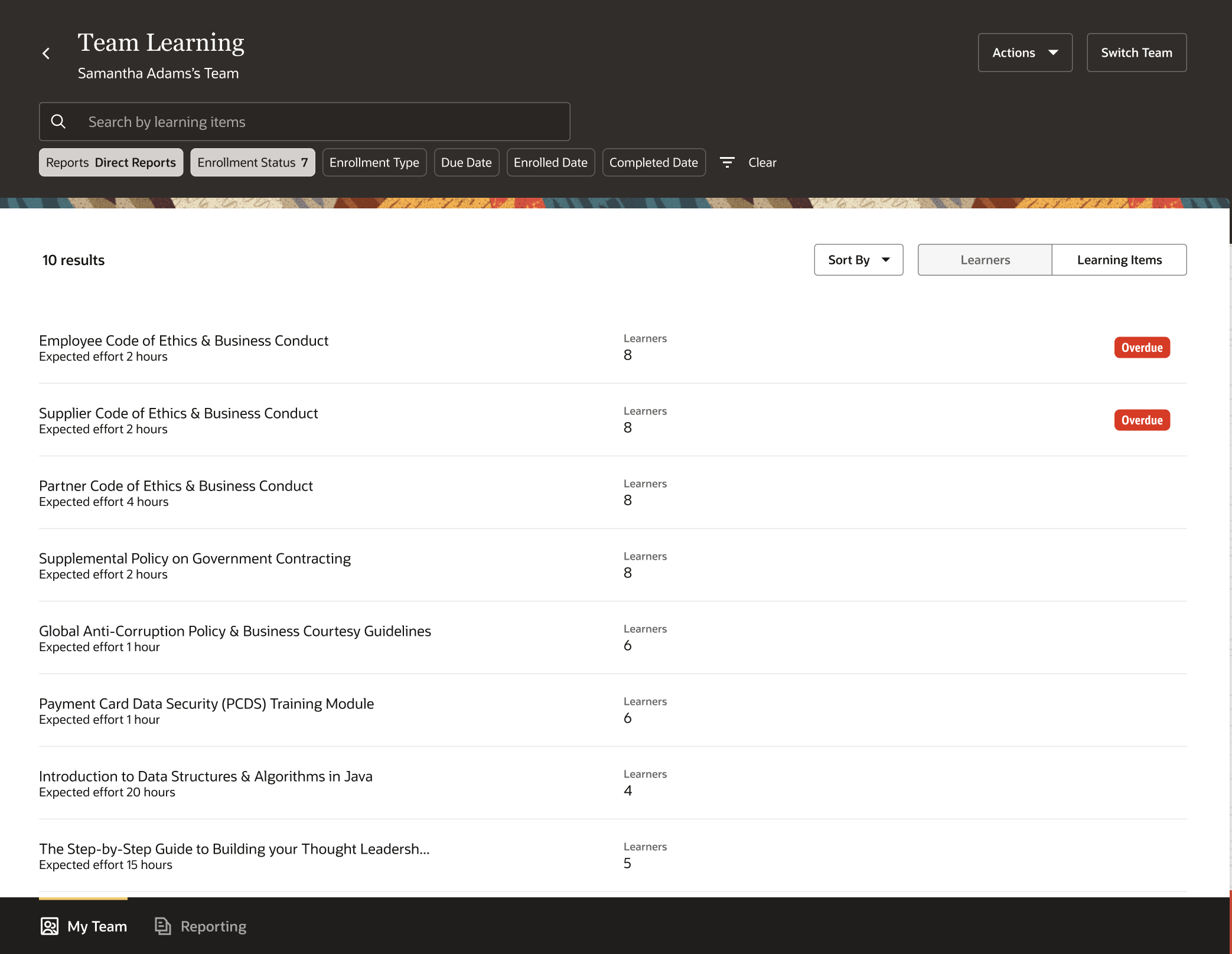The image size is (1232, 954).
Task: Open the Reports Direct Reports filter
Action: tap(111, 162)
